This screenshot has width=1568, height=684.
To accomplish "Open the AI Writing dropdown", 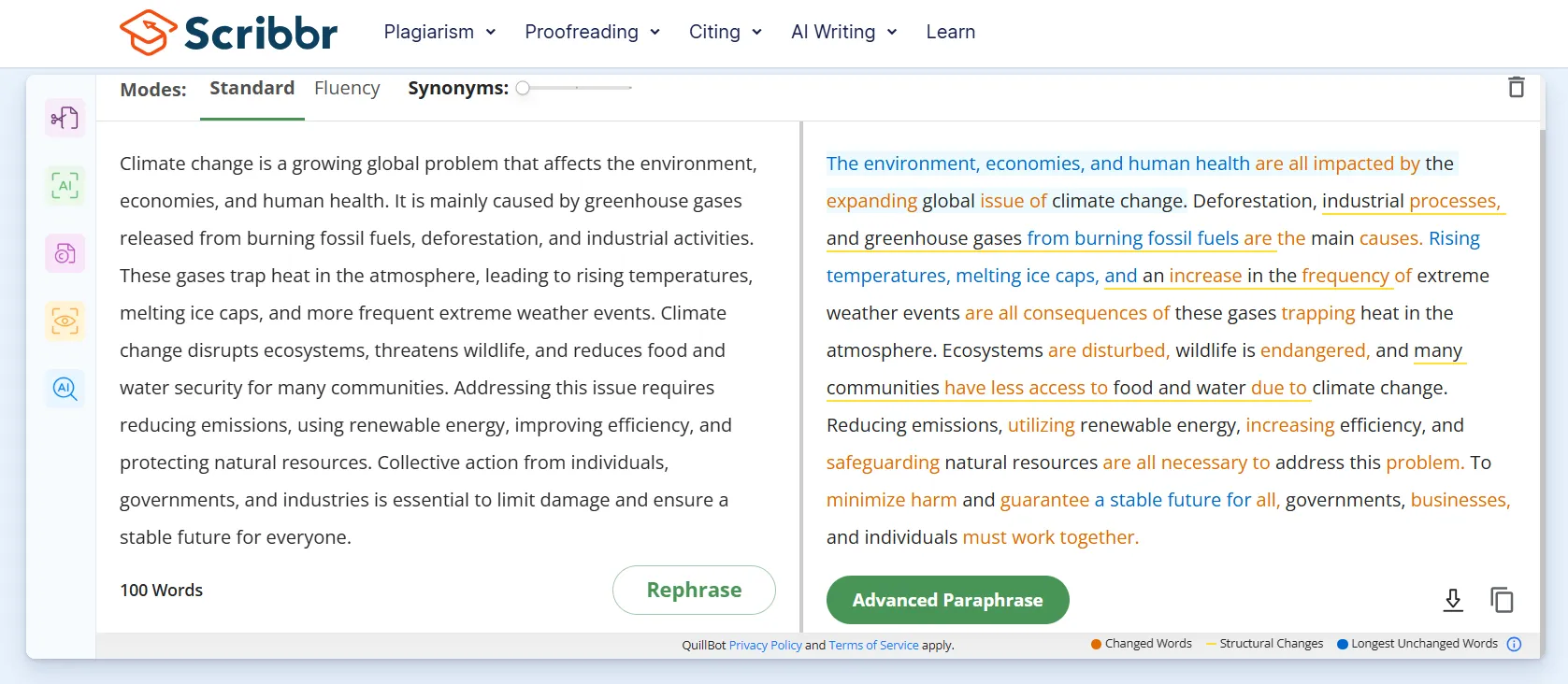I will pyautogui.click(x=843, y=32).
